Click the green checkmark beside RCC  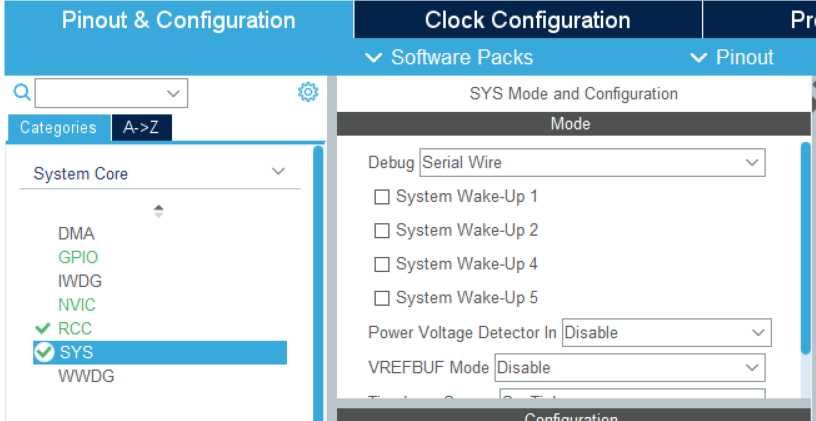(42, 328)
